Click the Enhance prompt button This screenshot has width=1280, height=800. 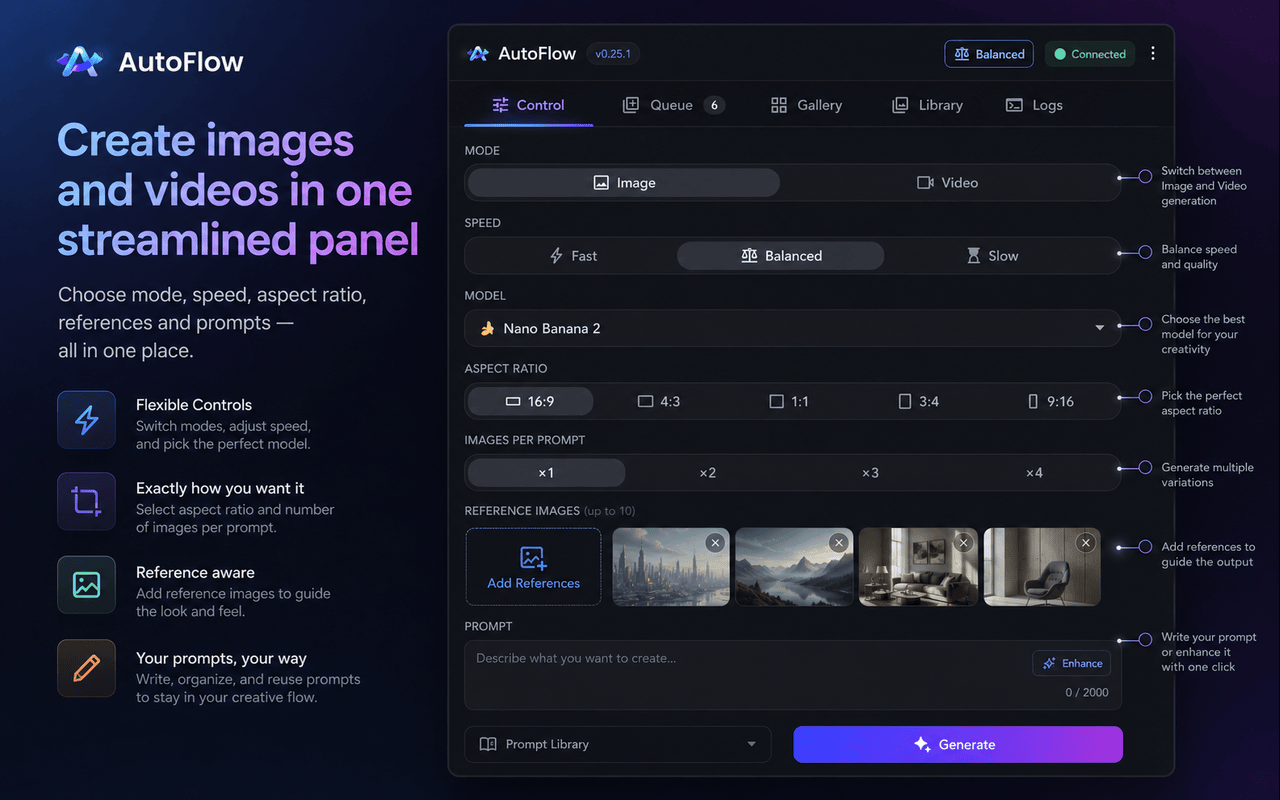click(1072, 663)
